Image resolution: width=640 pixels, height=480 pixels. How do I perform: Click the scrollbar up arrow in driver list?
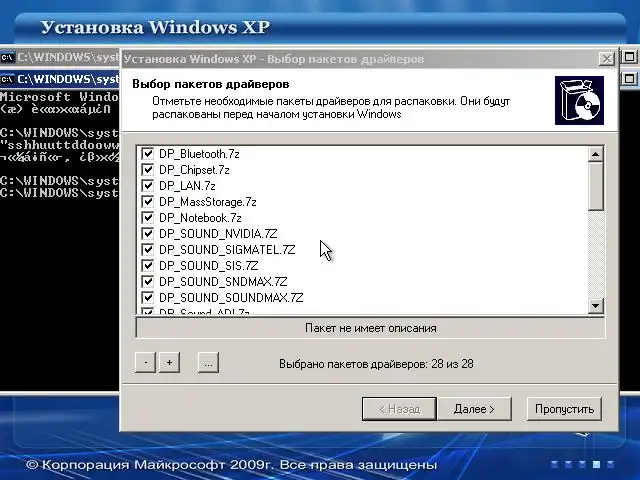[596, 154]
